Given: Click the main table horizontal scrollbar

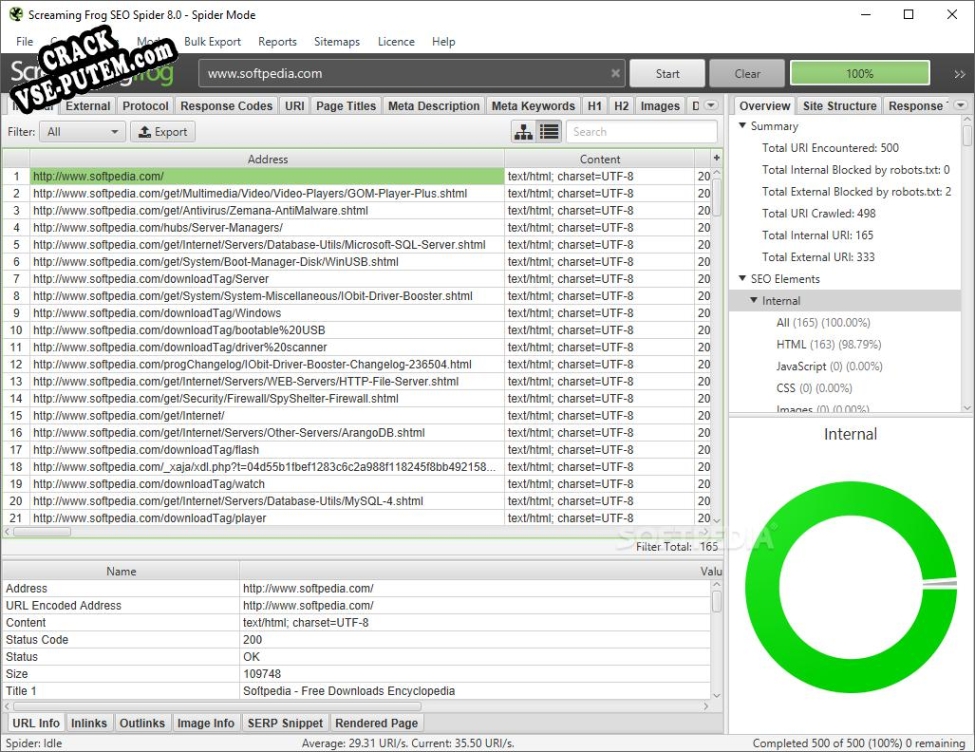Looking at the screenshot, I should [x=42, y=532].
